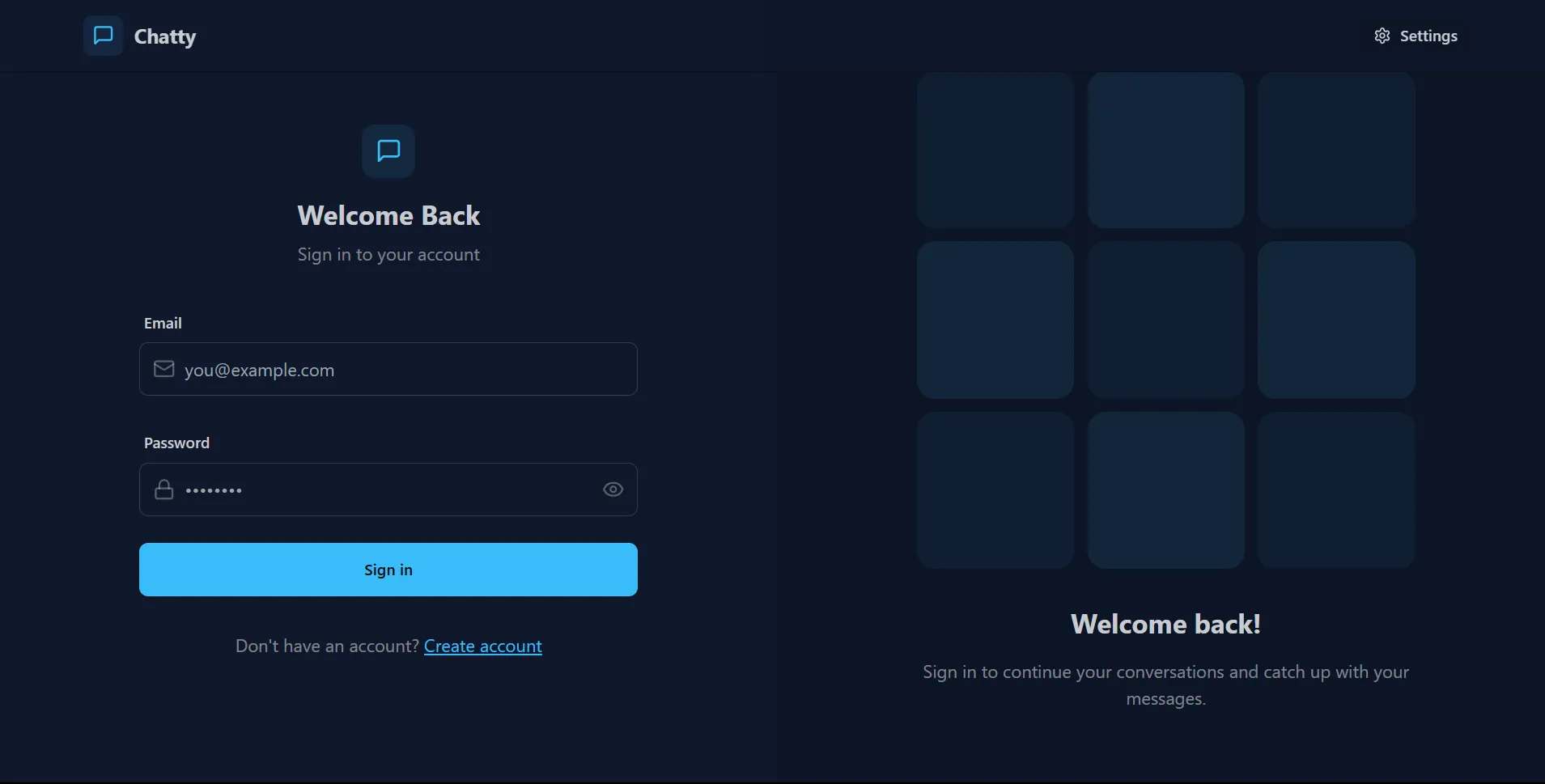Image resolution: width=1545 pixels, height=784 pixels.
Task: Select the bottom-right tile in the grid
Action: pyautogui.click(x=1335, y=489)
